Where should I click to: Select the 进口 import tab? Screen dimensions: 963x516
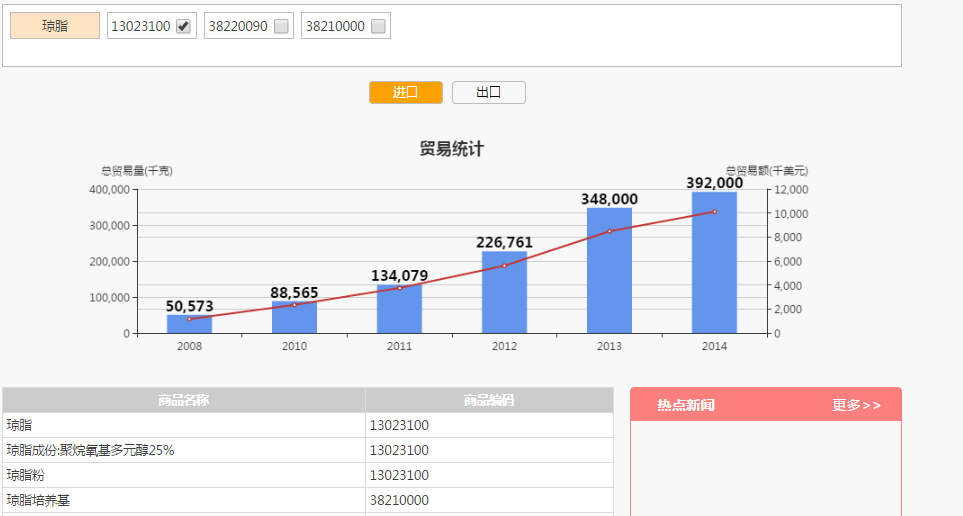tap(405, 93)
